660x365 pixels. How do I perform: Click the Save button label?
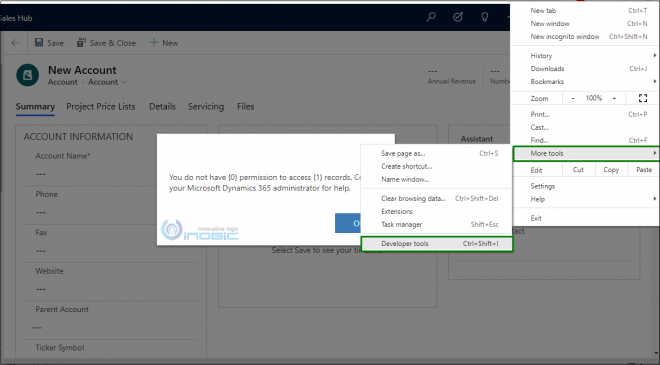55,43
